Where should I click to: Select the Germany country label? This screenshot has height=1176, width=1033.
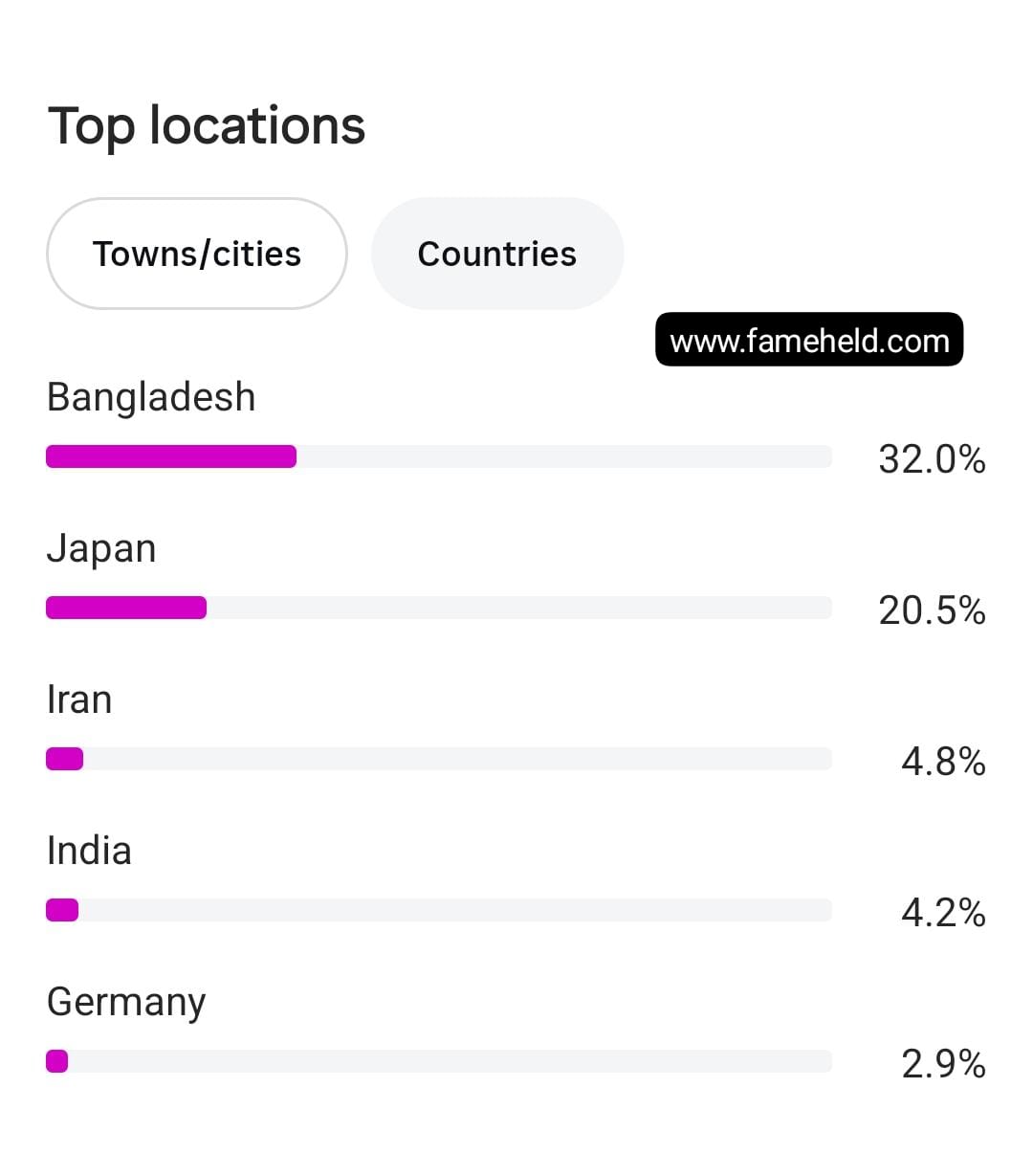pos(126,1003)
